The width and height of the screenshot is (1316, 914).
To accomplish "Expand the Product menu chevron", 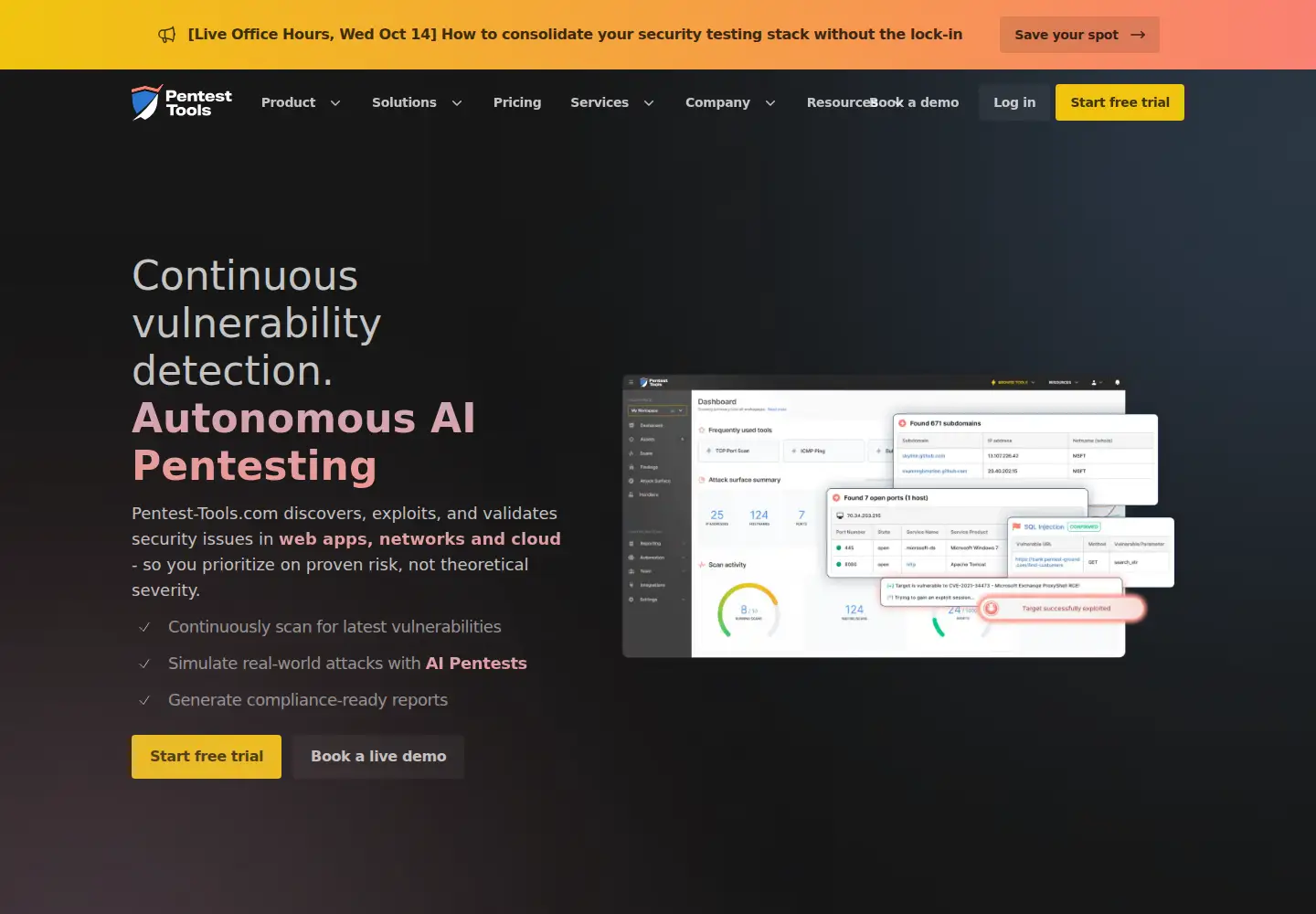I will (x=335, y=103).
